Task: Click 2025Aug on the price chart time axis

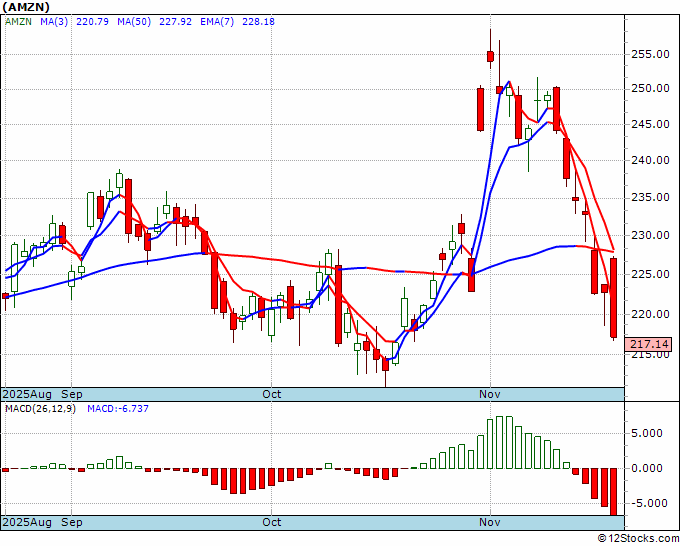Action: pos(27,394)
